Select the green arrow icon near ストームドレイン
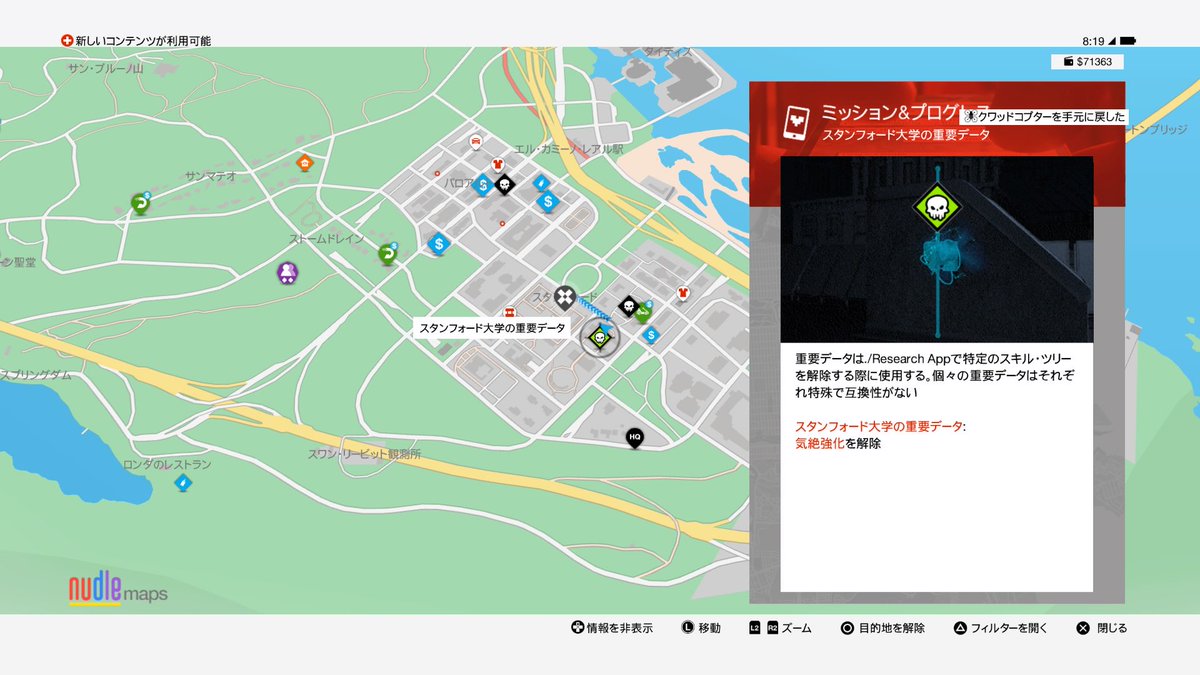Screen dimensions: 1200x675 387,255
